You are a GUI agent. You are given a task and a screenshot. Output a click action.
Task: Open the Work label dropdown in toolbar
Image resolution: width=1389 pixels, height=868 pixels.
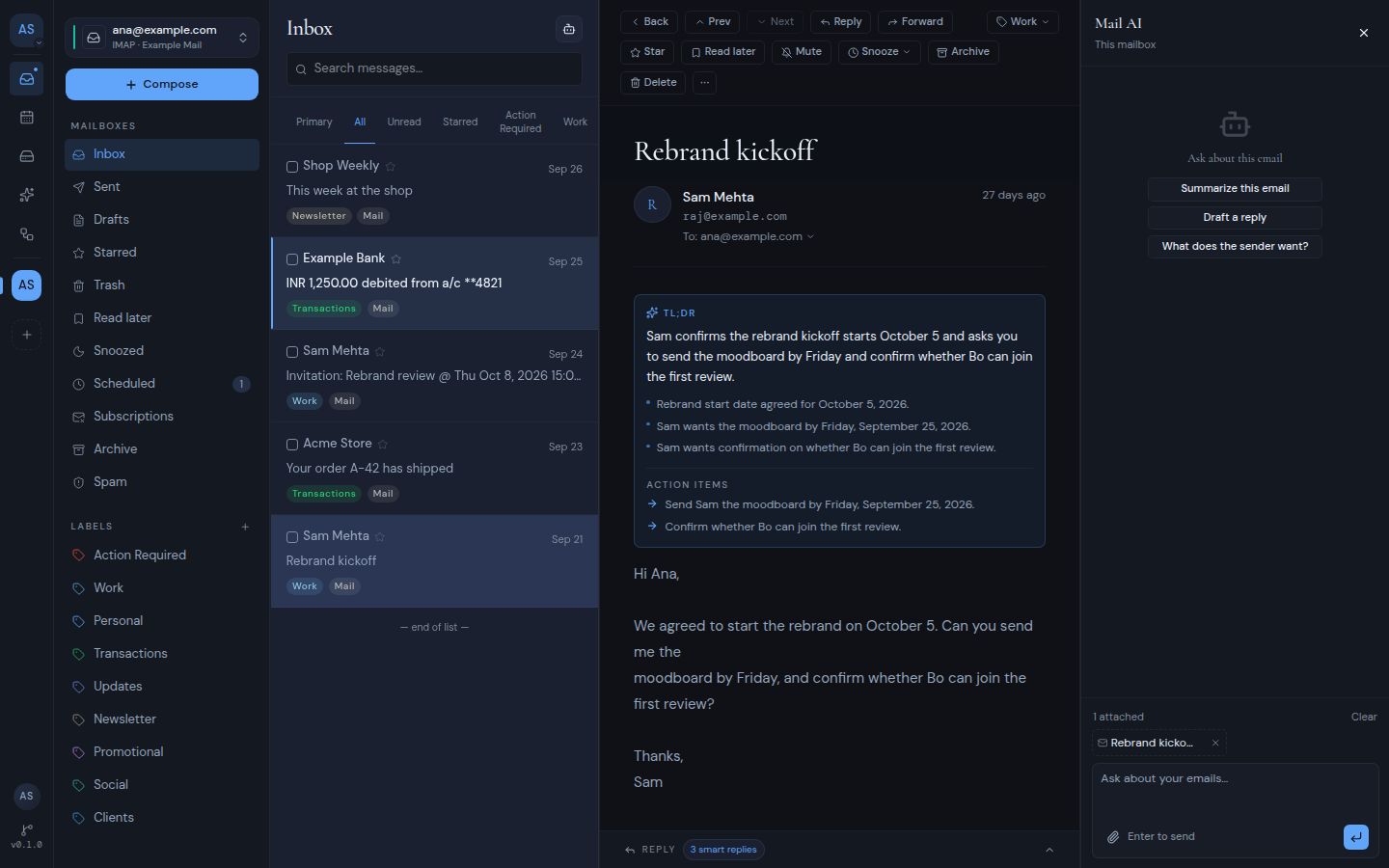click(1022, 22)
